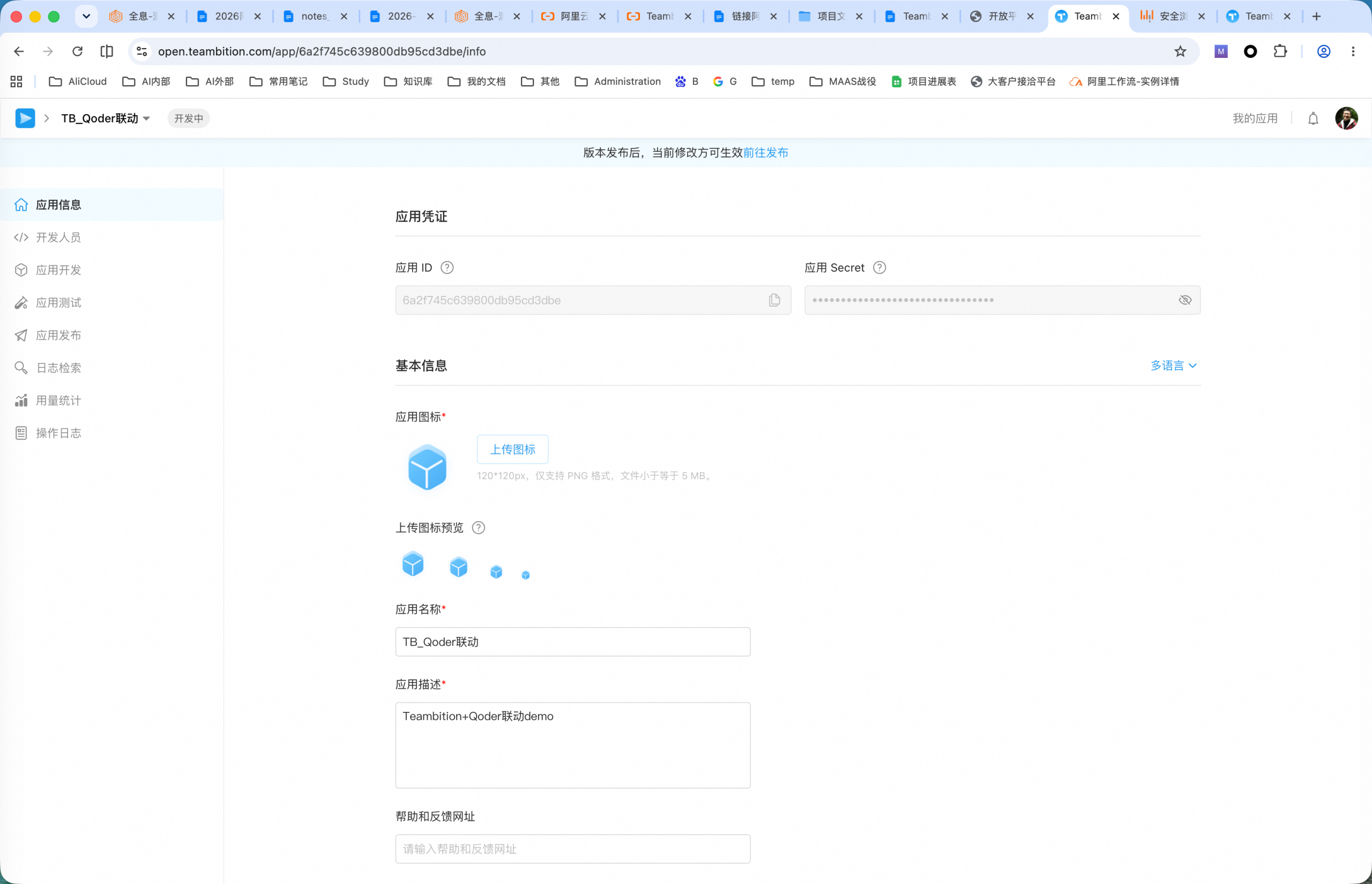The width and height of the screenshot is (1372, 884).
Task: Open 我的应用 in the header
Action: (x=1255, y=118)
